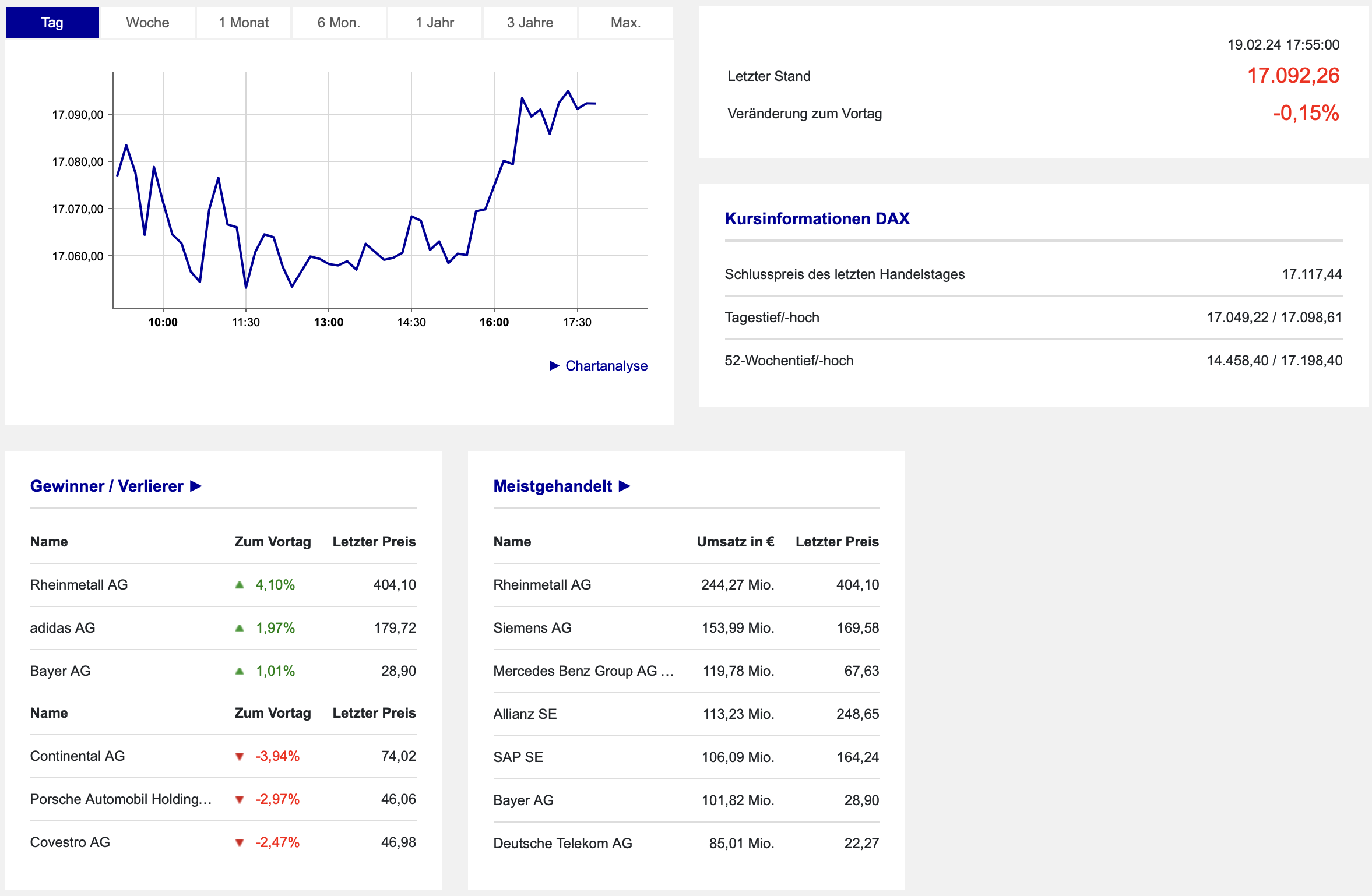Select the 1 Monat chart tab
1372x896 pixels.
coord(244,23)
